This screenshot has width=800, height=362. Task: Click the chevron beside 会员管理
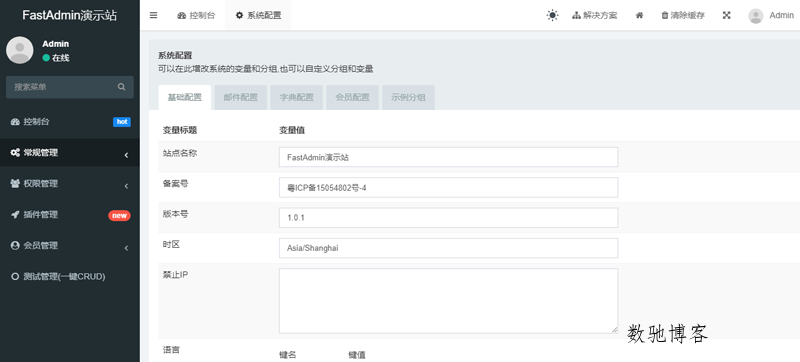click(x=126, y=248)
